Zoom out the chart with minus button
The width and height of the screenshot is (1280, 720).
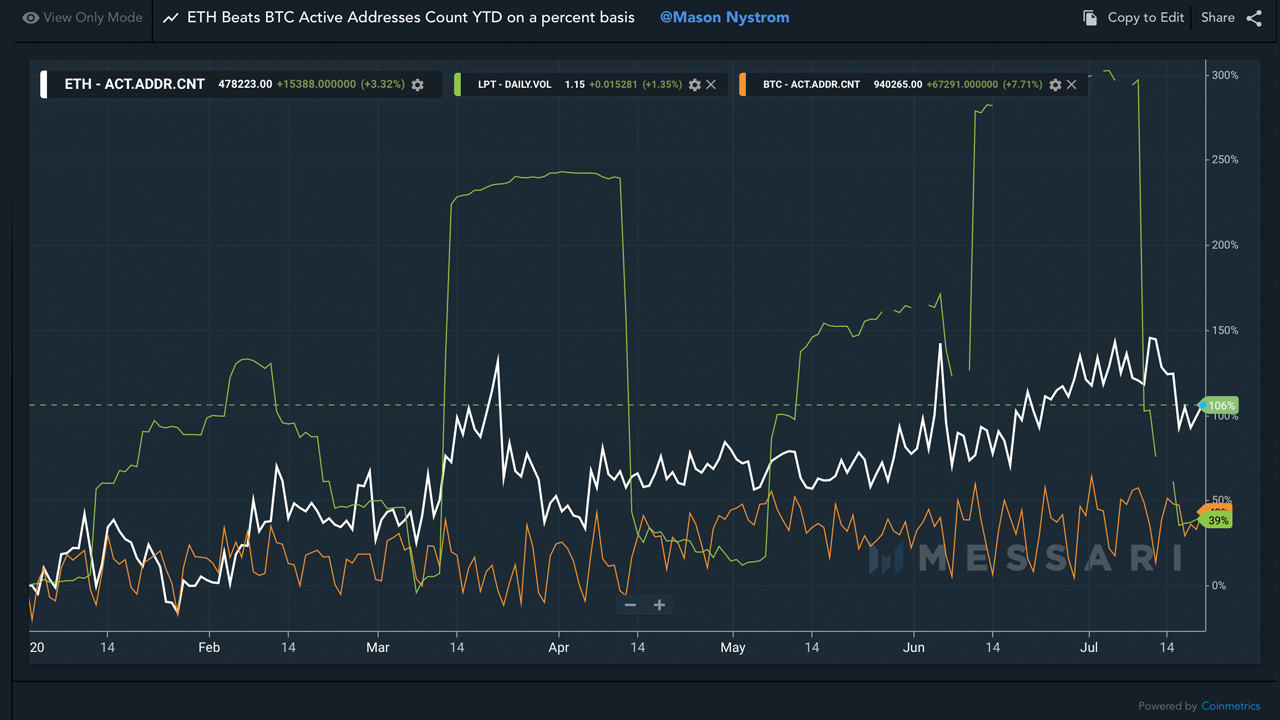[630, 605]
